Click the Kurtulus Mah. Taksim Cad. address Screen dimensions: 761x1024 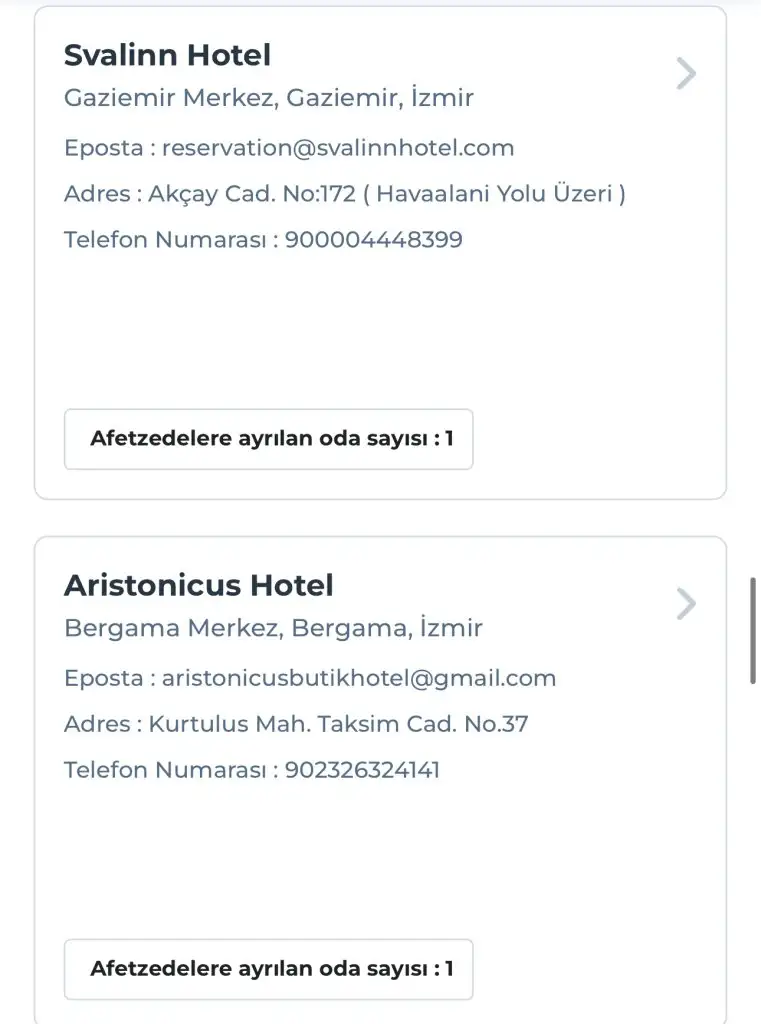338,724
